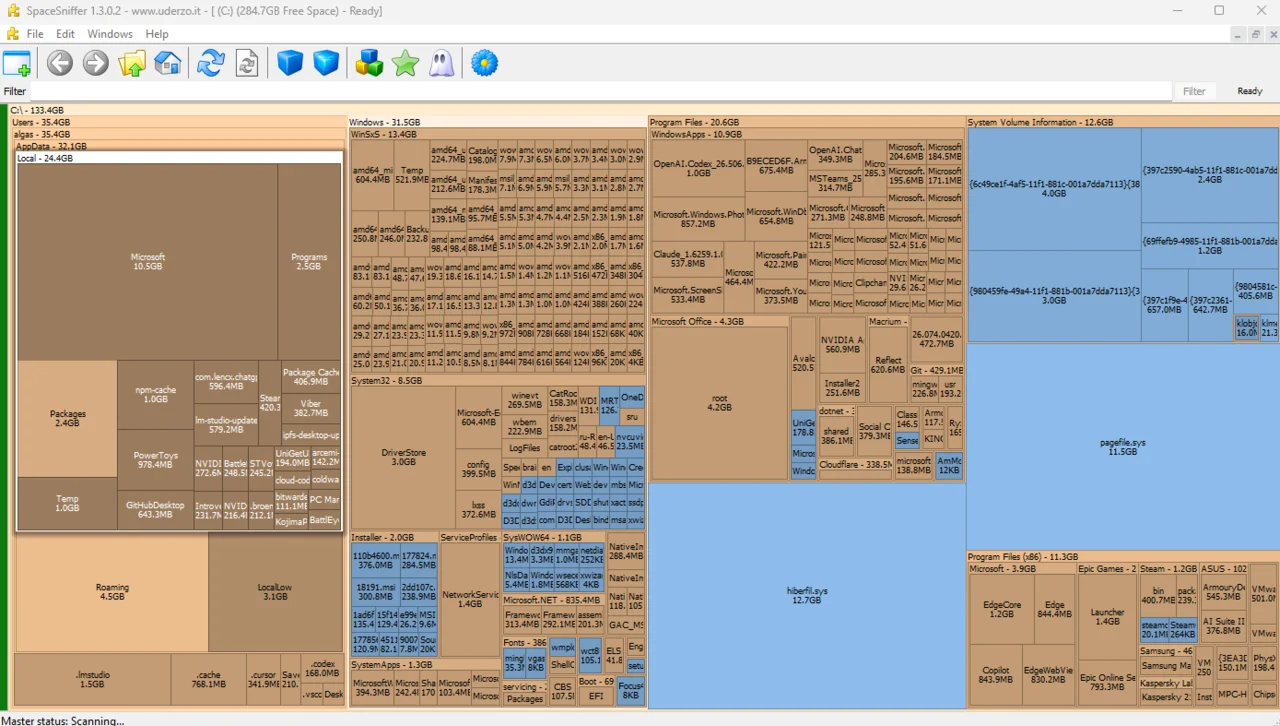Viewport: 1280px width, 726px height.
Task: Click the ghost toolbar icon
Action: pos(441,64)
